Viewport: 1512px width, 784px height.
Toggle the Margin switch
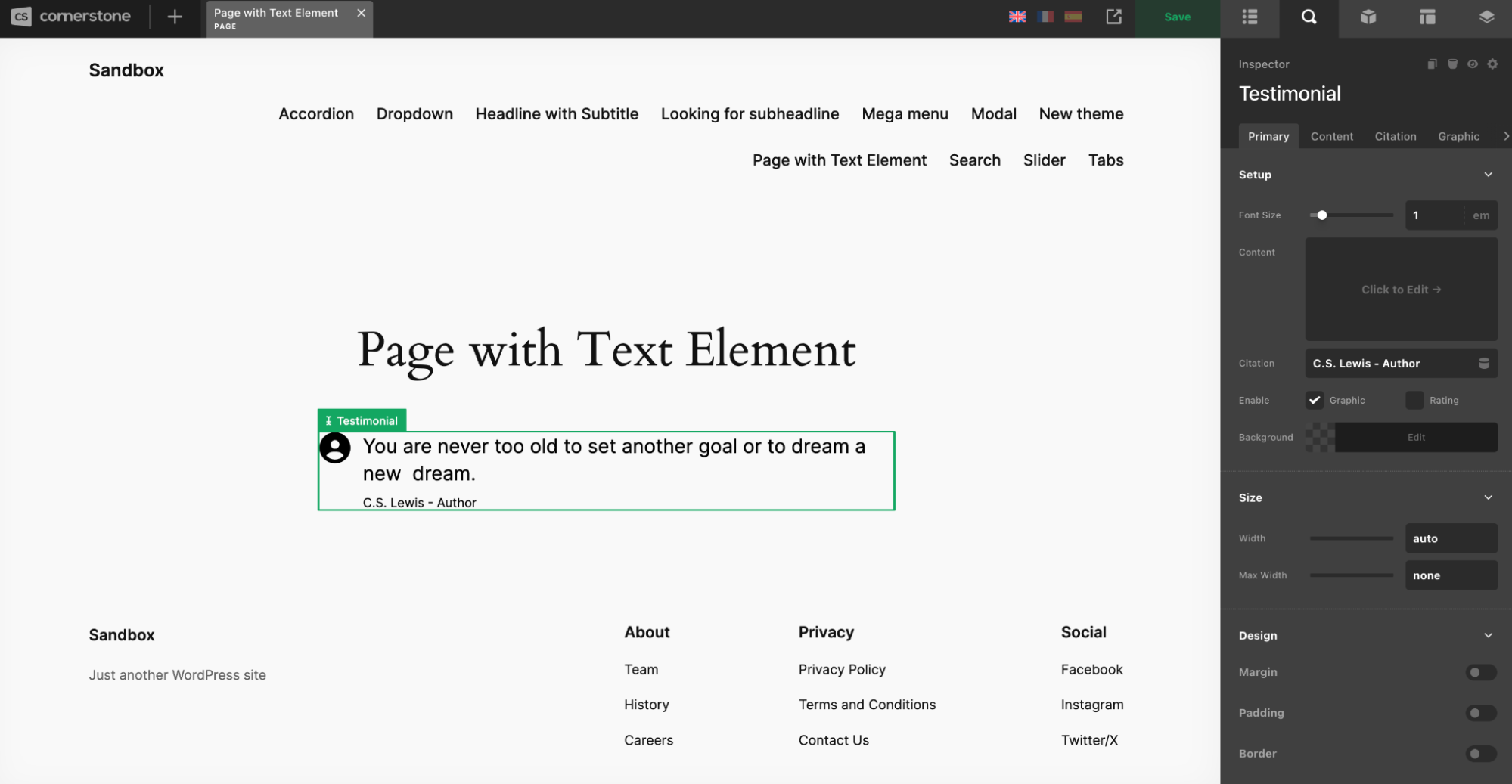[x=1480, y=672]
